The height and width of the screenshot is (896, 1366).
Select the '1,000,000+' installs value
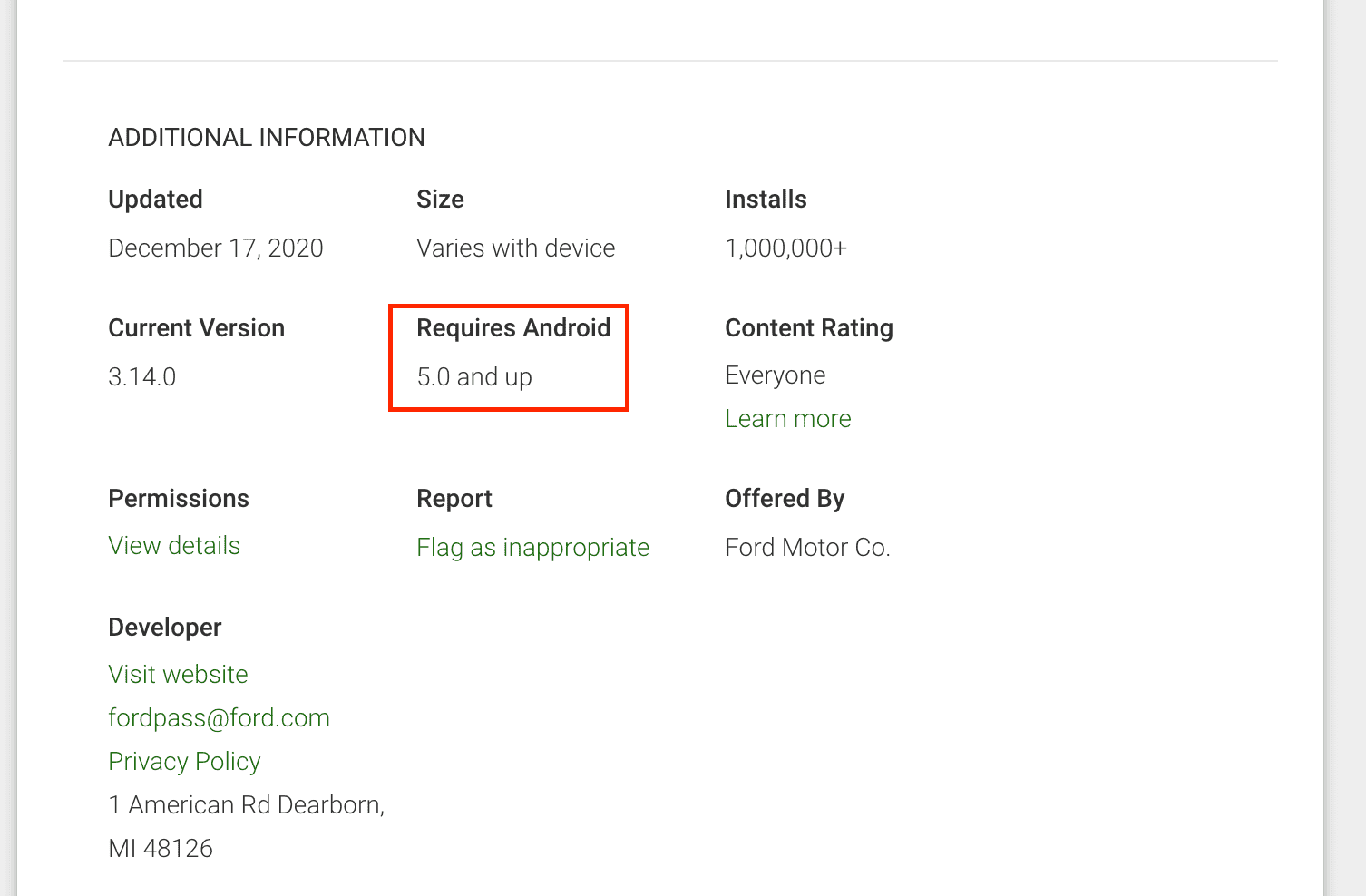click(x=786, y=248)
